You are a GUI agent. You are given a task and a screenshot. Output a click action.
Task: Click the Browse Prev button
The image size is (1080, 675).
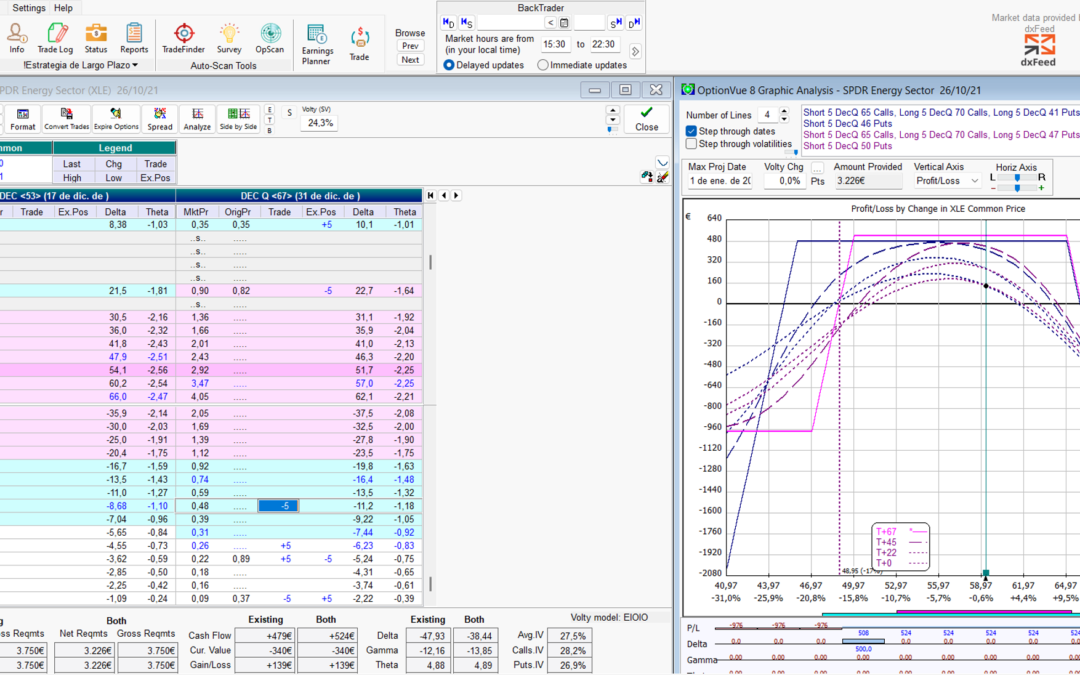point(411,45)
